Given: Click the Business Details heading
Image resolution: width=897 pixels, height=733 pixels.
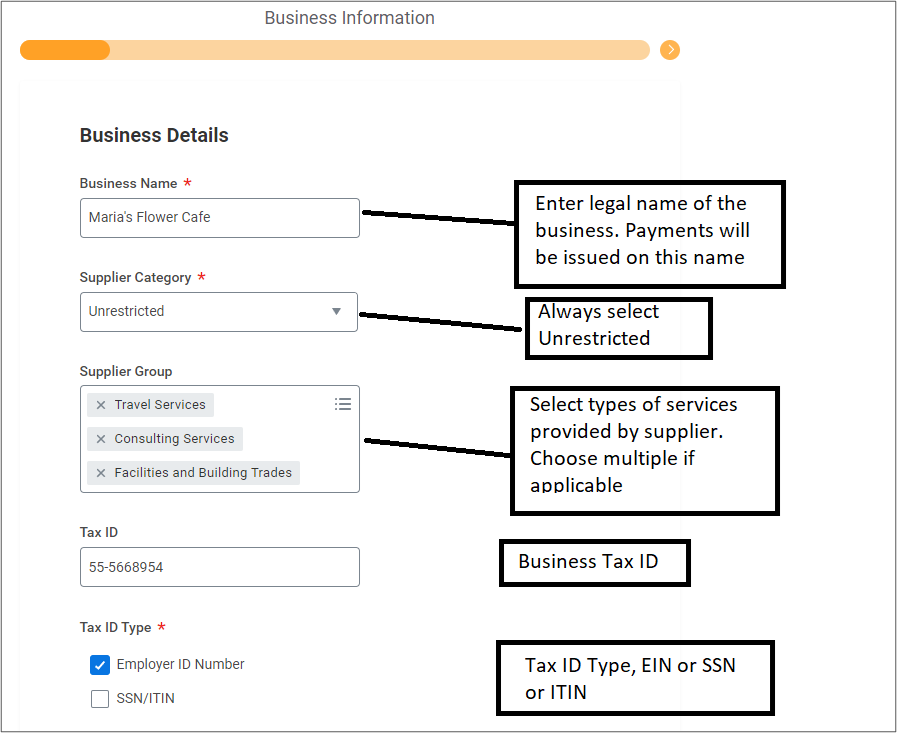Looking at the screenshot, I should [154, 135].
